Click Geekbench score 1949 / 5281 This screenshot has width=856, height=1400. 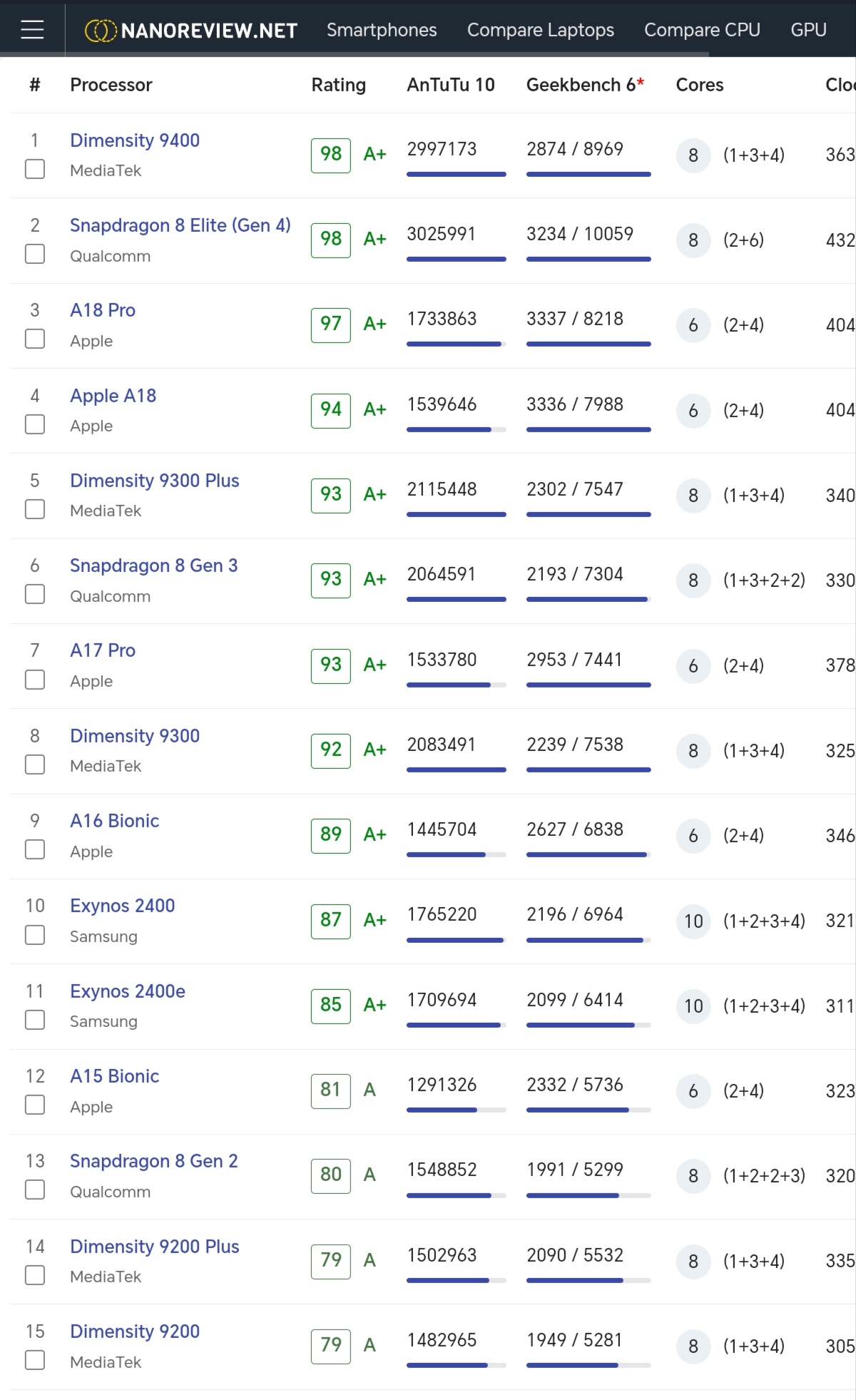[x=575, y=1340]
